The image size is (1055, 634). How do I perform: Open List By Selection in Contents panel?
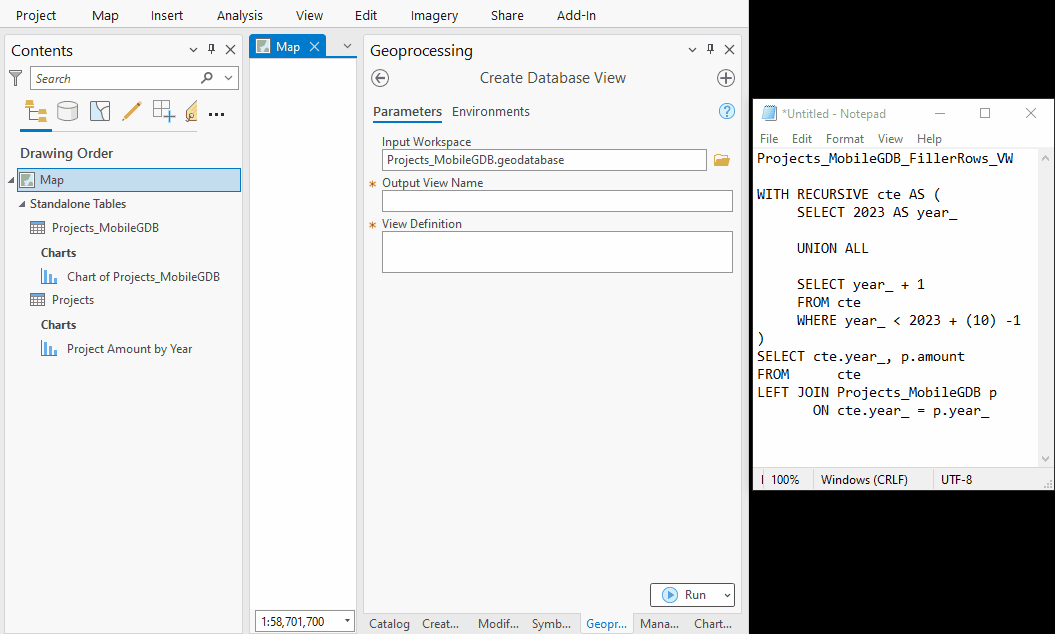coord(100,111)
